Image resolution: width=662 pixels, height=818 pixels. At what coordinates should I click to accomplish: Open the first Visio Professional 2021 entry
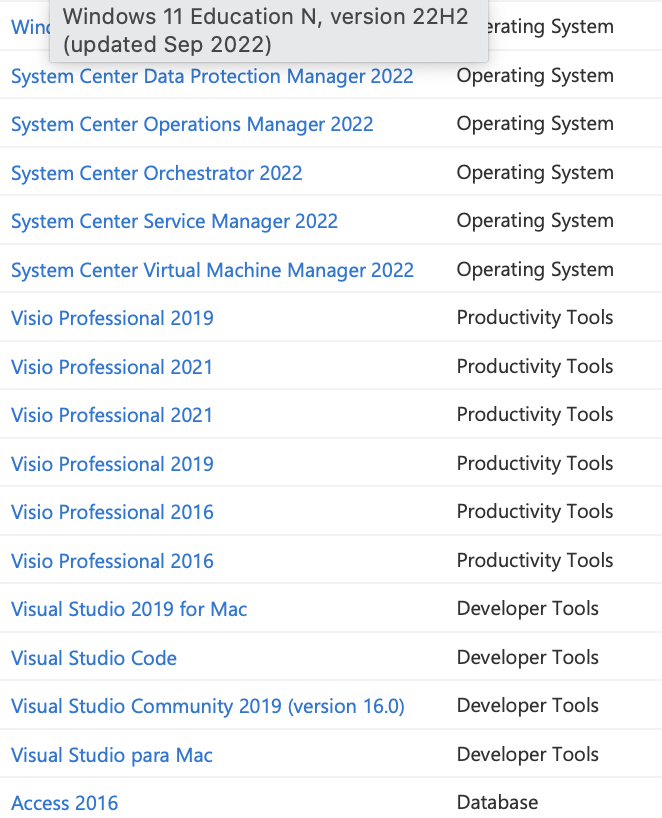pyautogui.click(x=112, y=367)
